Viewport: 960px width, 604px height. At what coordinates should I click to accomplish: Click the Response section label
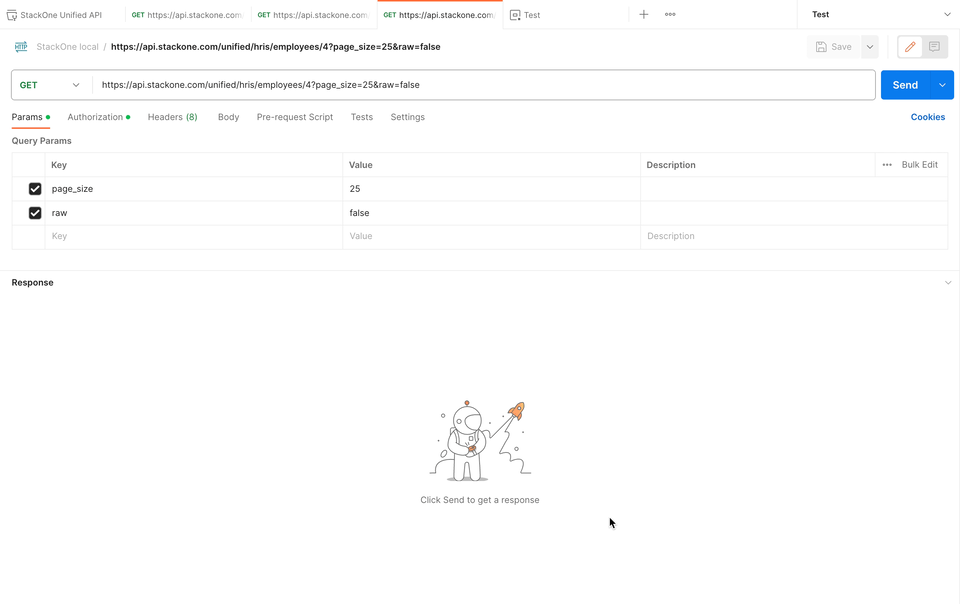point(32,283)
